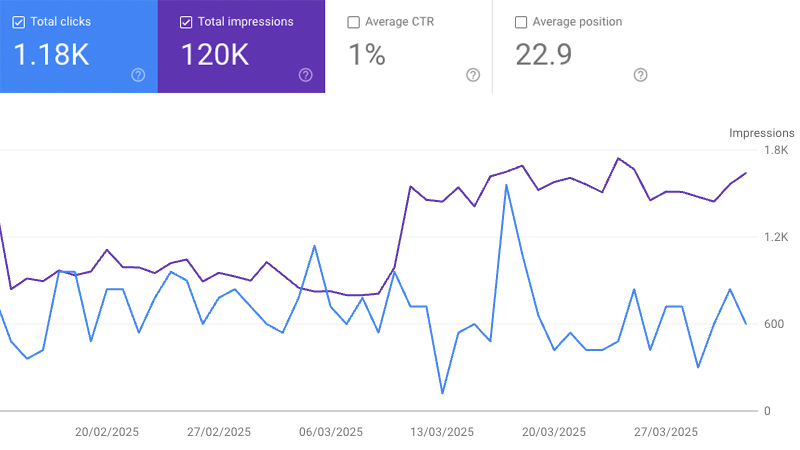Enable the Average CTR checkbox
The image size is (800, 450).
(353, 22)
